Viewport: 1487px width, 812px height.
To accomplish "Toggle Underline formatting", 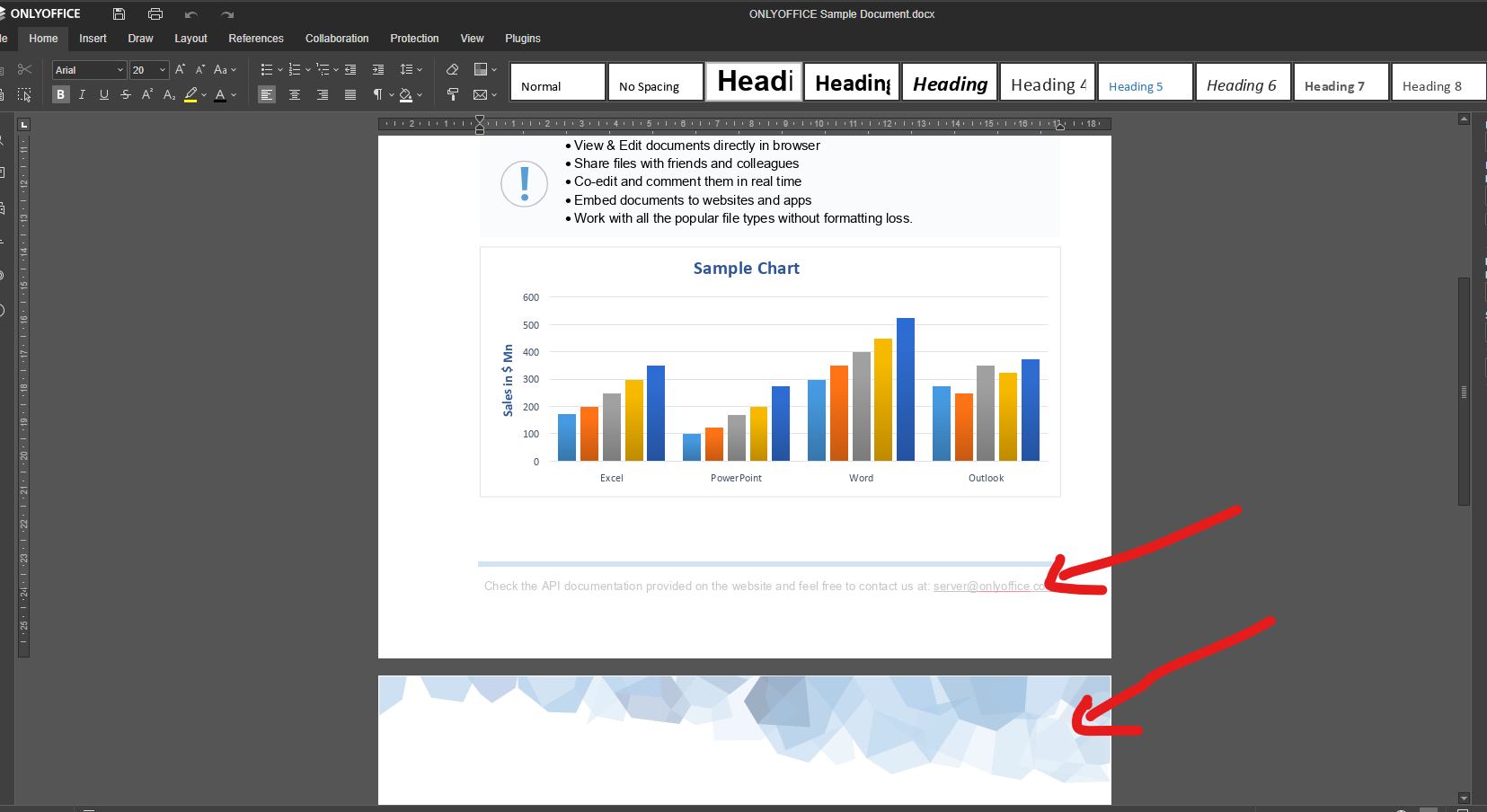I will click(x=104, y=94).
